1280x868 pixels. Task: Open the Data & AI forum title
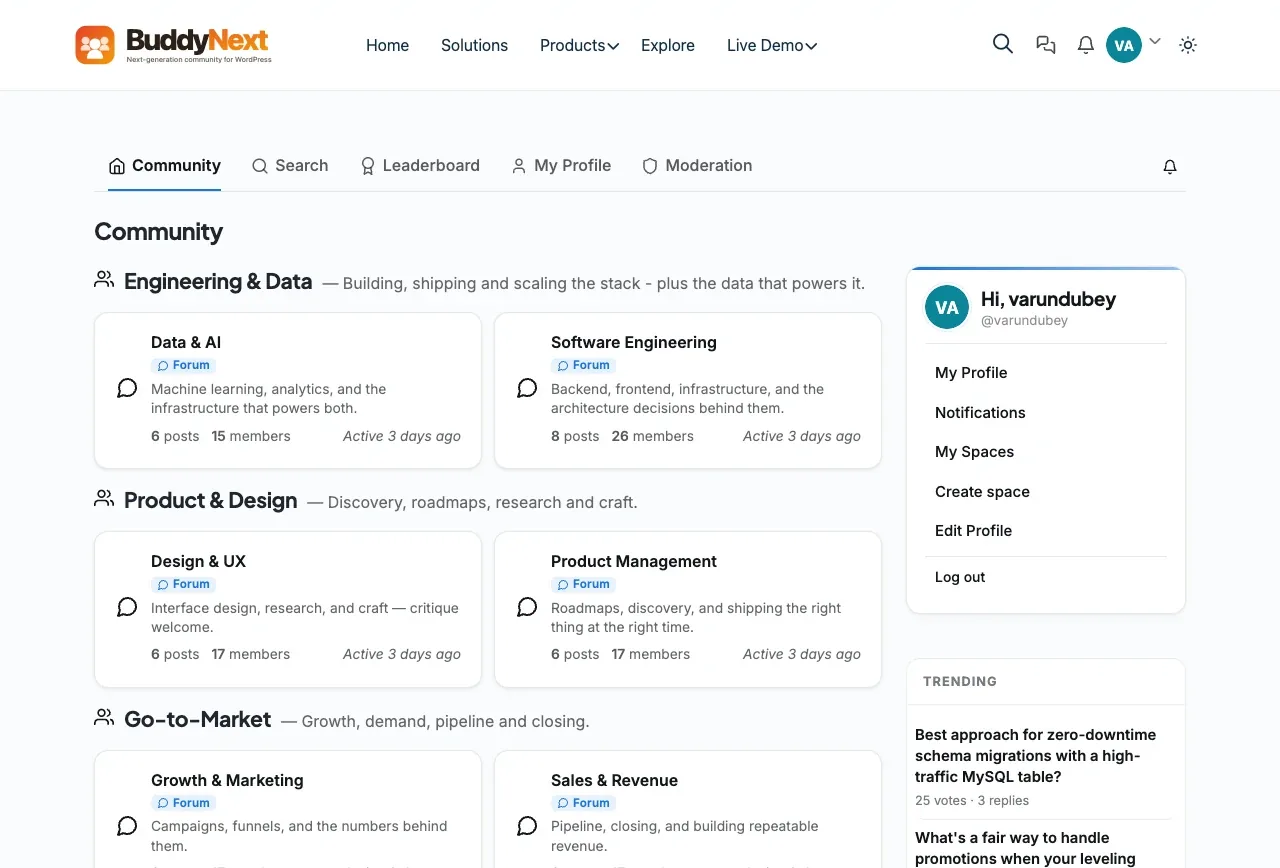[x=186, y=342]
